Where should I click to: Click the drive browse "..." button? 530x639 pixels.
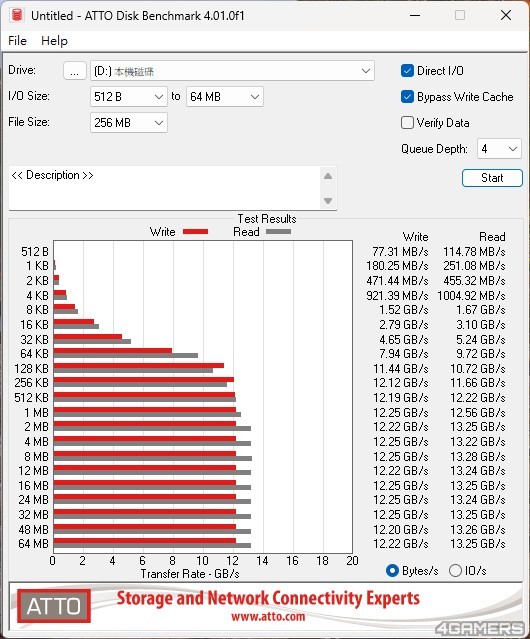pyautogui.click(x=75, y=71)
